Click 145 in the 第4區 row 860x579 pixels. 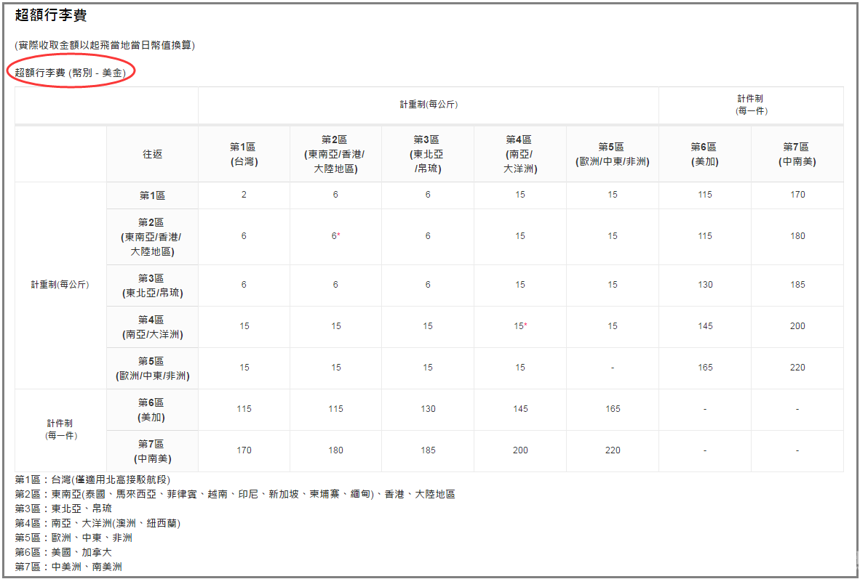[x=705, y=326]
